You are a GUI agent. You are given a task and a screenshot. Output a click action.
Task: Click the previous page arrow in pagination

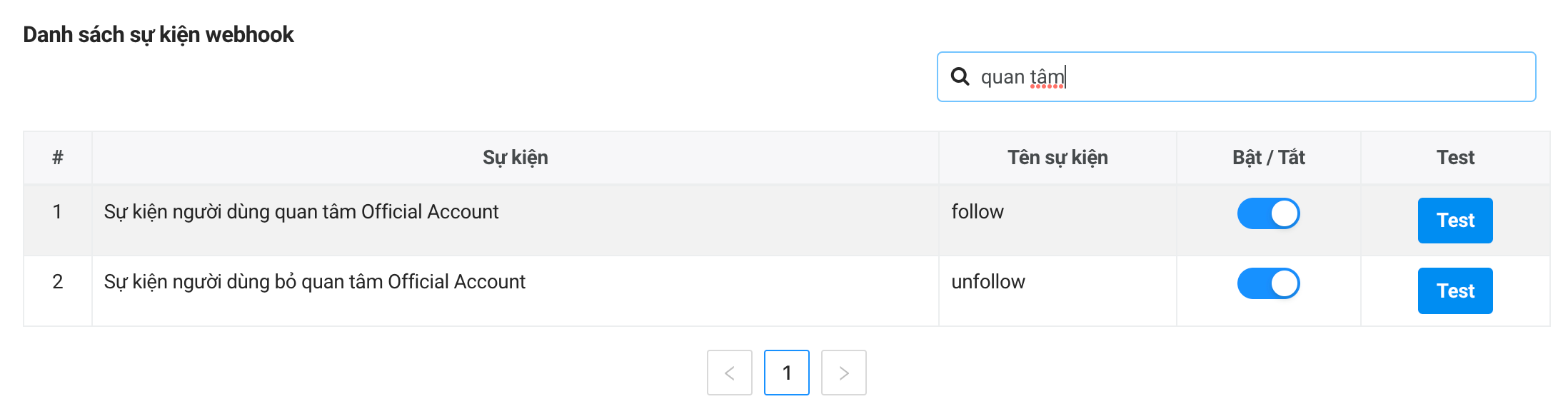(x=729, y=373)
